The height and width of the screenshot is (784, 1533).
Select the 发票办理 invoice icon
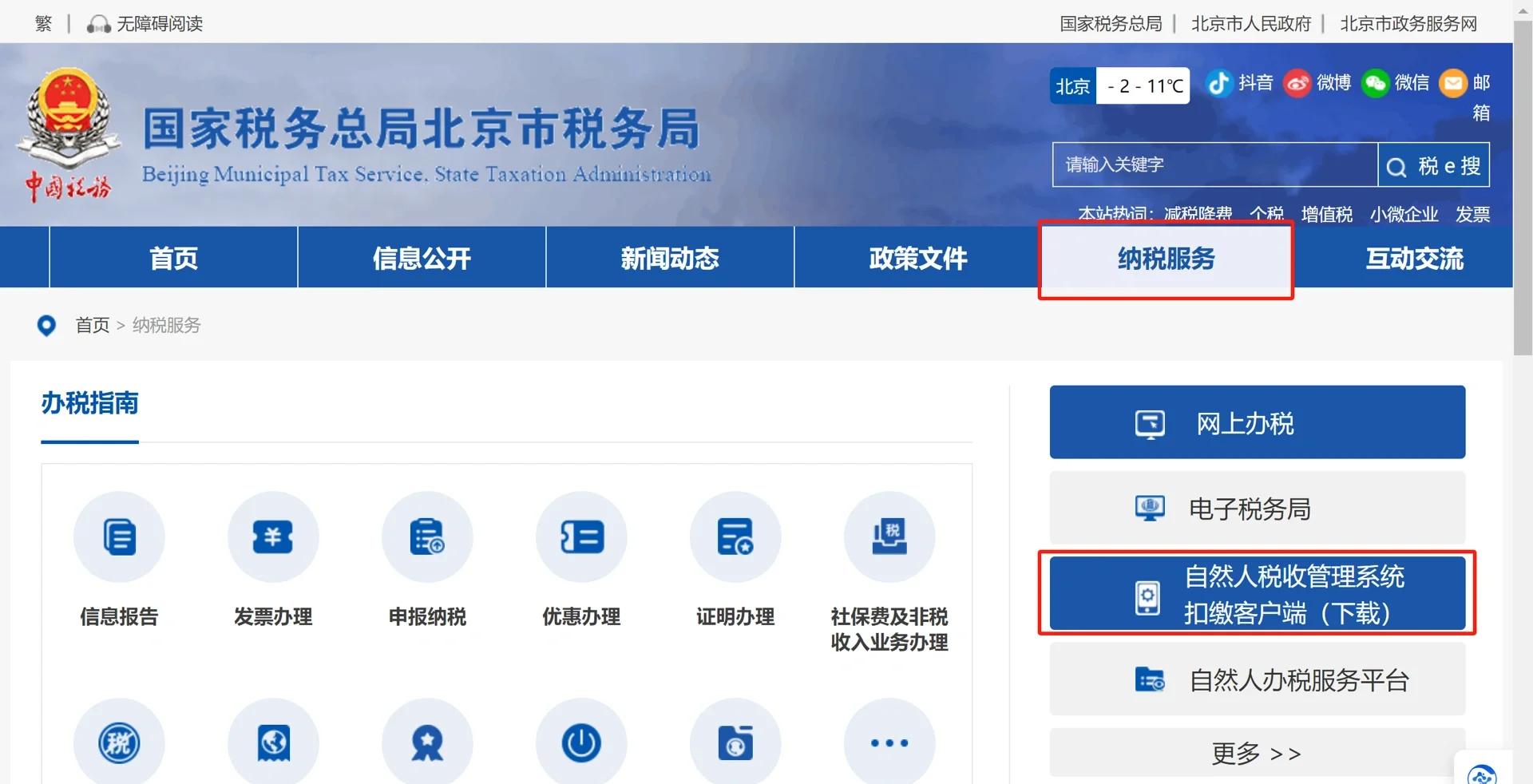click(273, 537)
